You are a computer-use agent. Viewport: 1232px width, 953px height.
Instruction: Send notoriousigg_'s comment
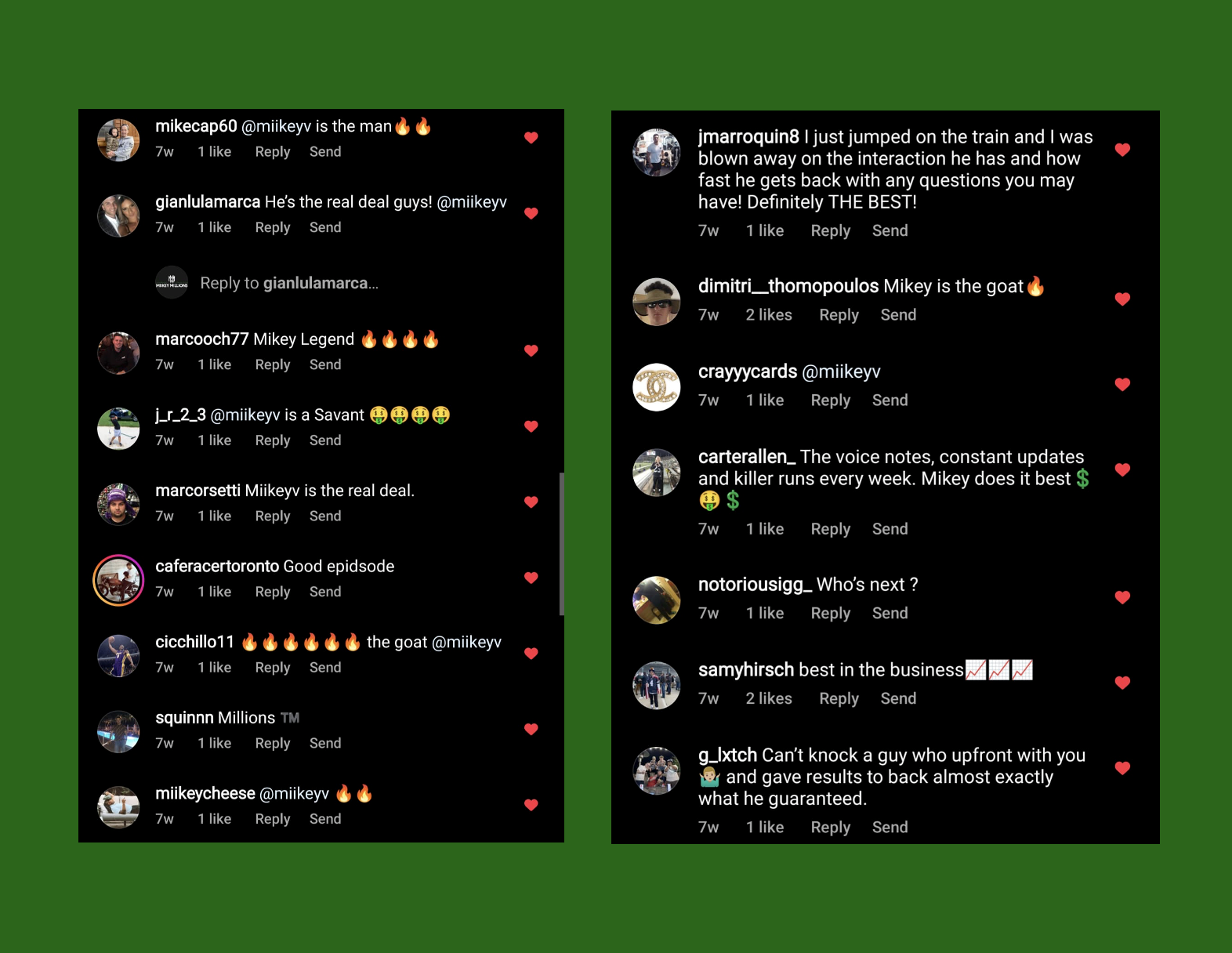pyautogui.click(x=890, y=613)
